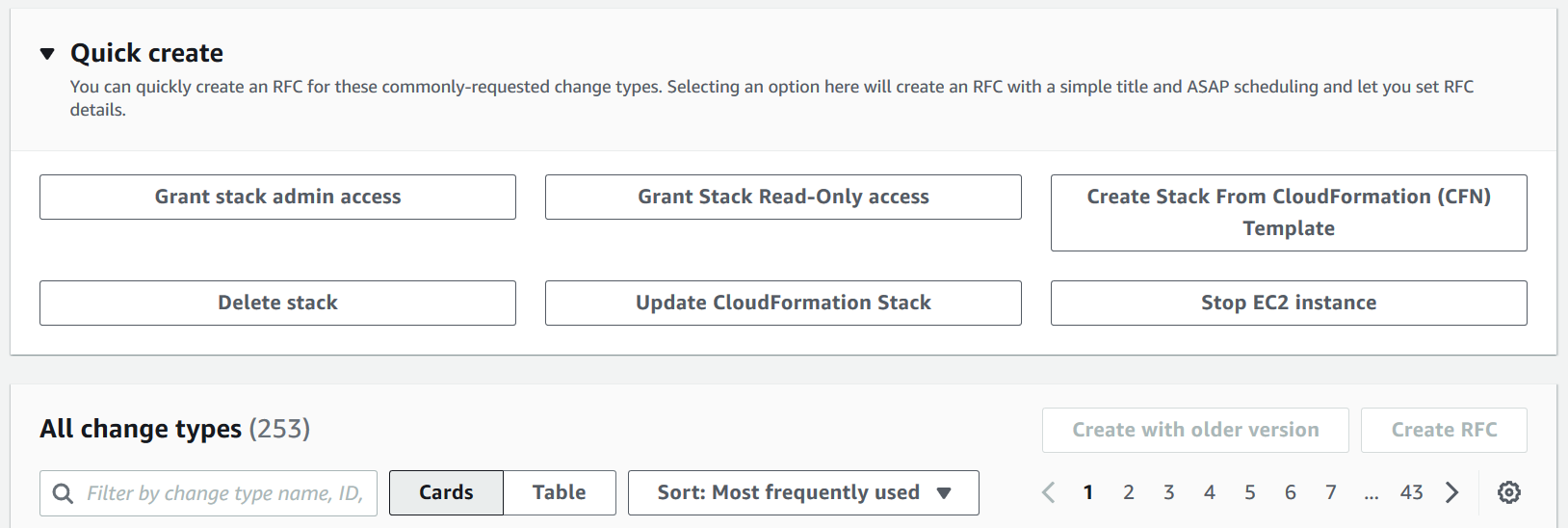Click Grant Stack Read-Only access button

tap(782, 197)
